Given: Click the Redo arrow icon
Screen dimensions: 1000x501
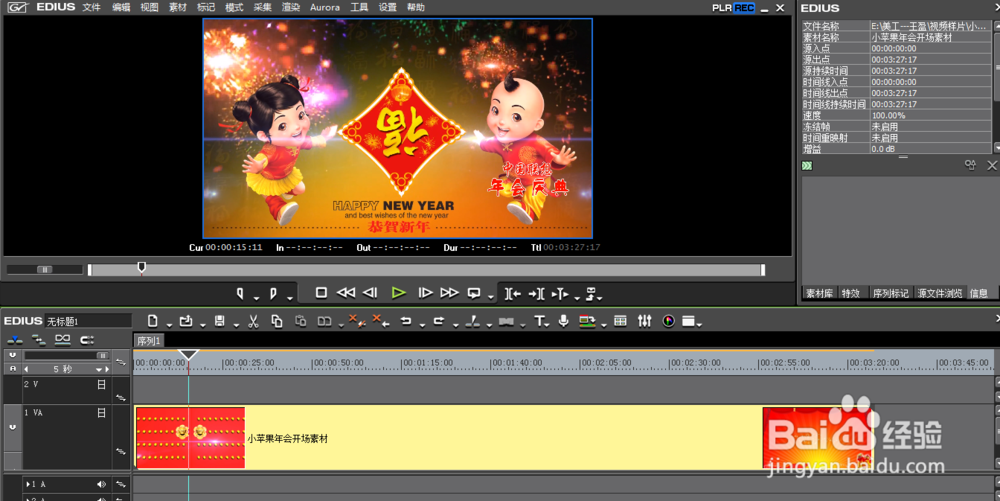Looking at the screenshot, I should coord(439,321).
